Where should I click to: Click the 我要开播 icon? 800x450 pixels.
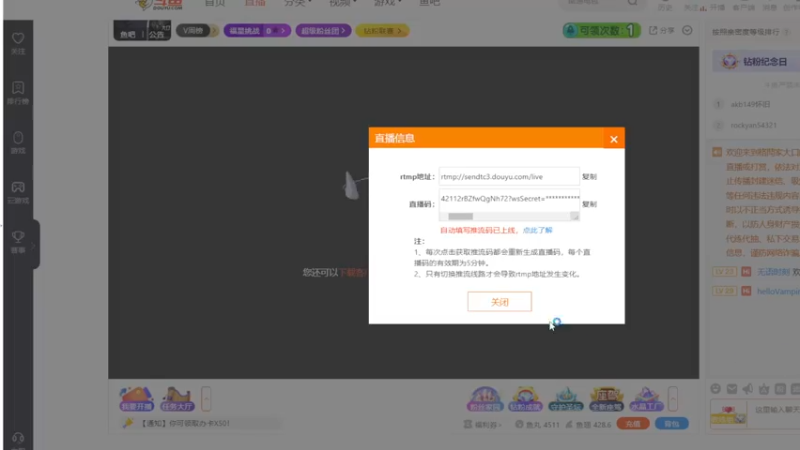click(x=136, y=399)
